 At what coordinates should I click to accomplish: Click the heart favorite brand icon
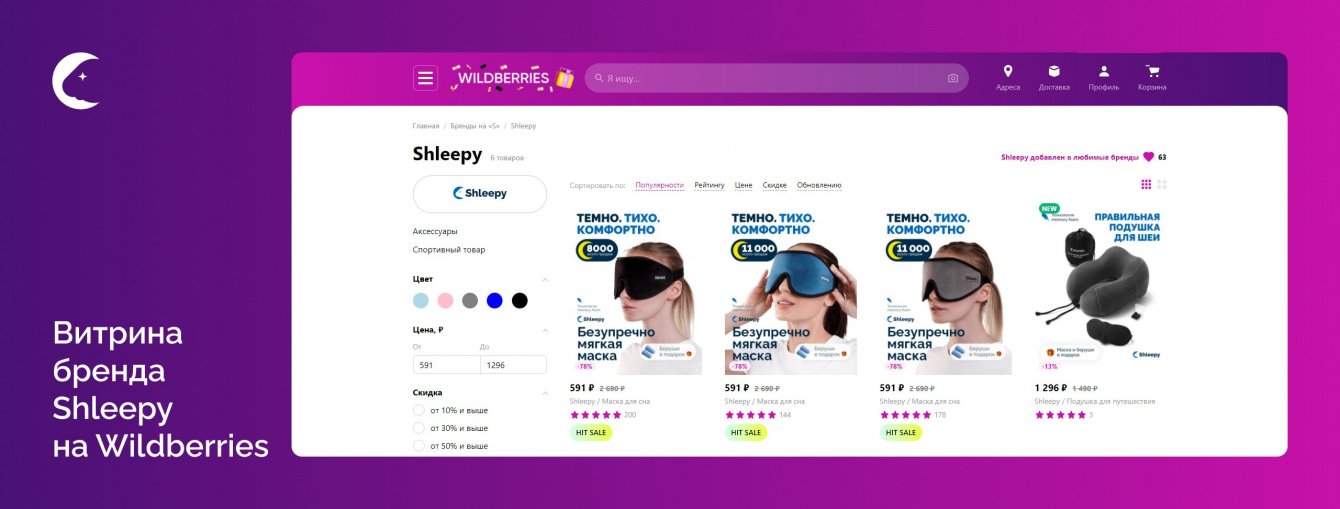(1148, 157)
